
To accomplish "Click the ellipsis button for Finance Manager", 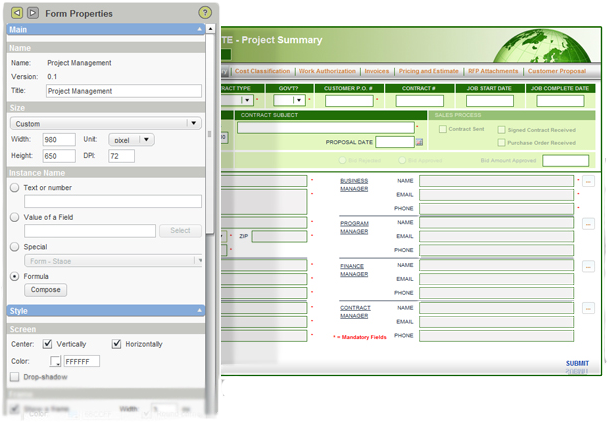I will click(588, 266).
